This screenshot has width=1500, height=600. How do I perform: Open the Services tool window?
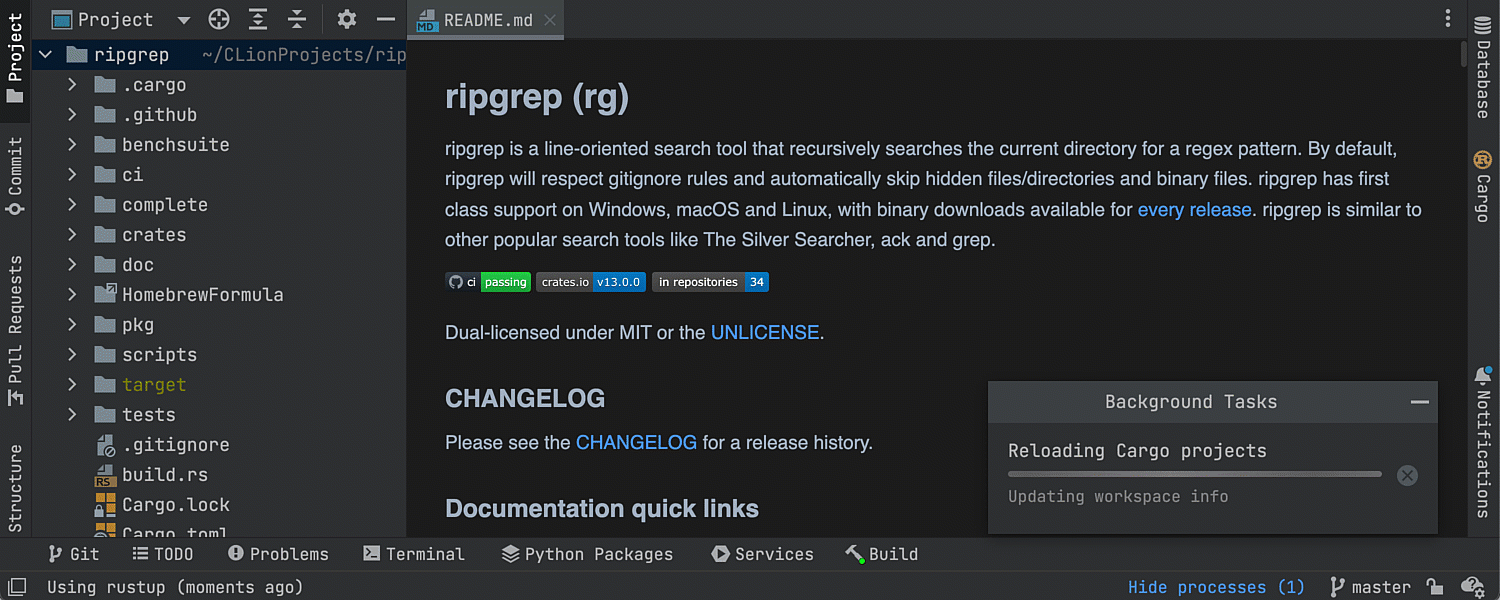pos(762,554)
